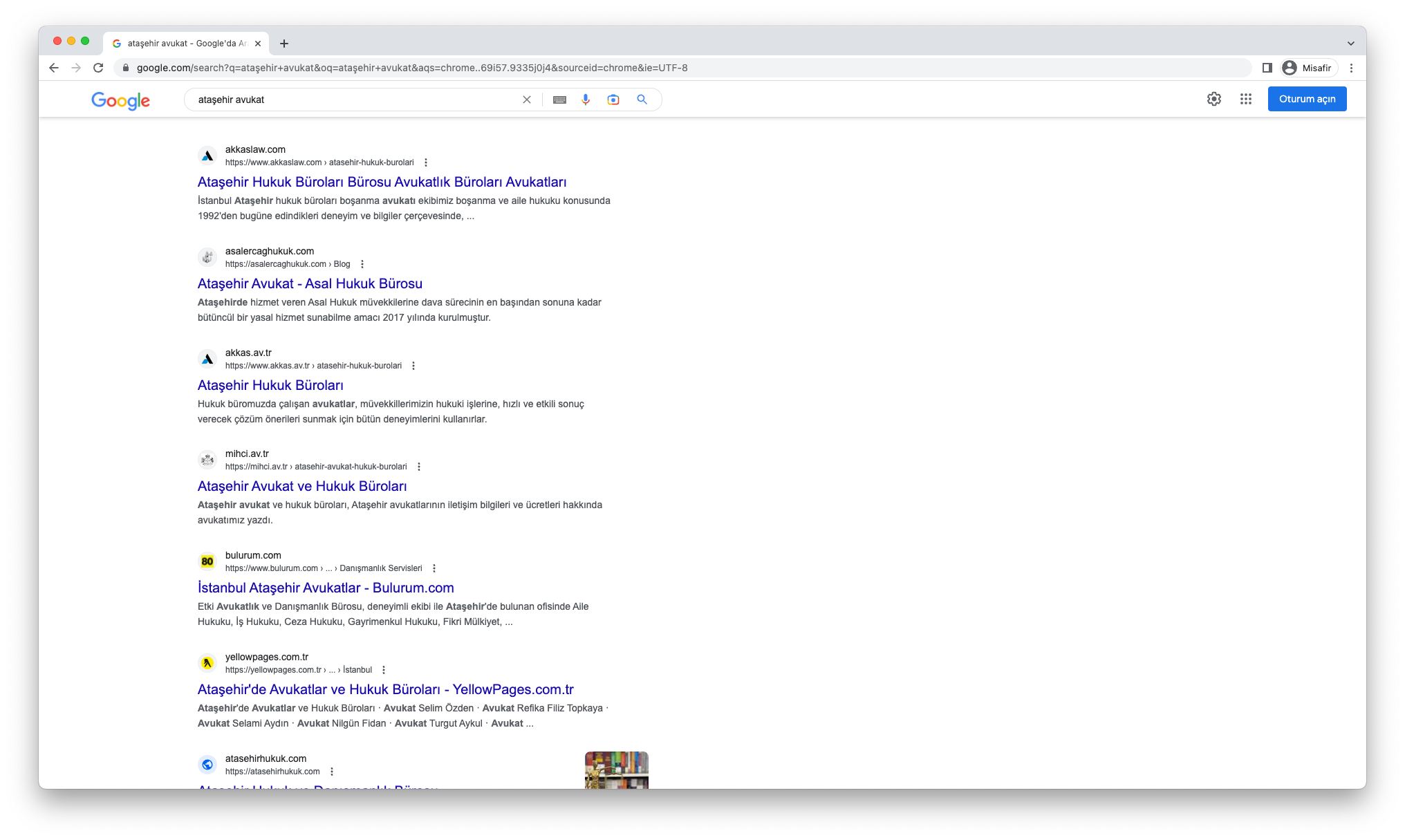Open the Misafir profile menu
Screen dimensions: 1405x840
pos(1308,68)
